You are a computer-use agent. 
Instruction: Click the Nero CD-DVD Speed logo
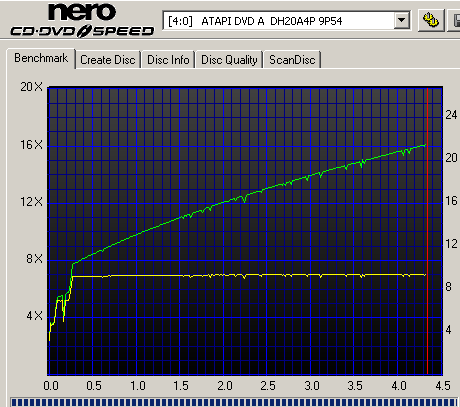pyautogui.click(x=82, y=20)
